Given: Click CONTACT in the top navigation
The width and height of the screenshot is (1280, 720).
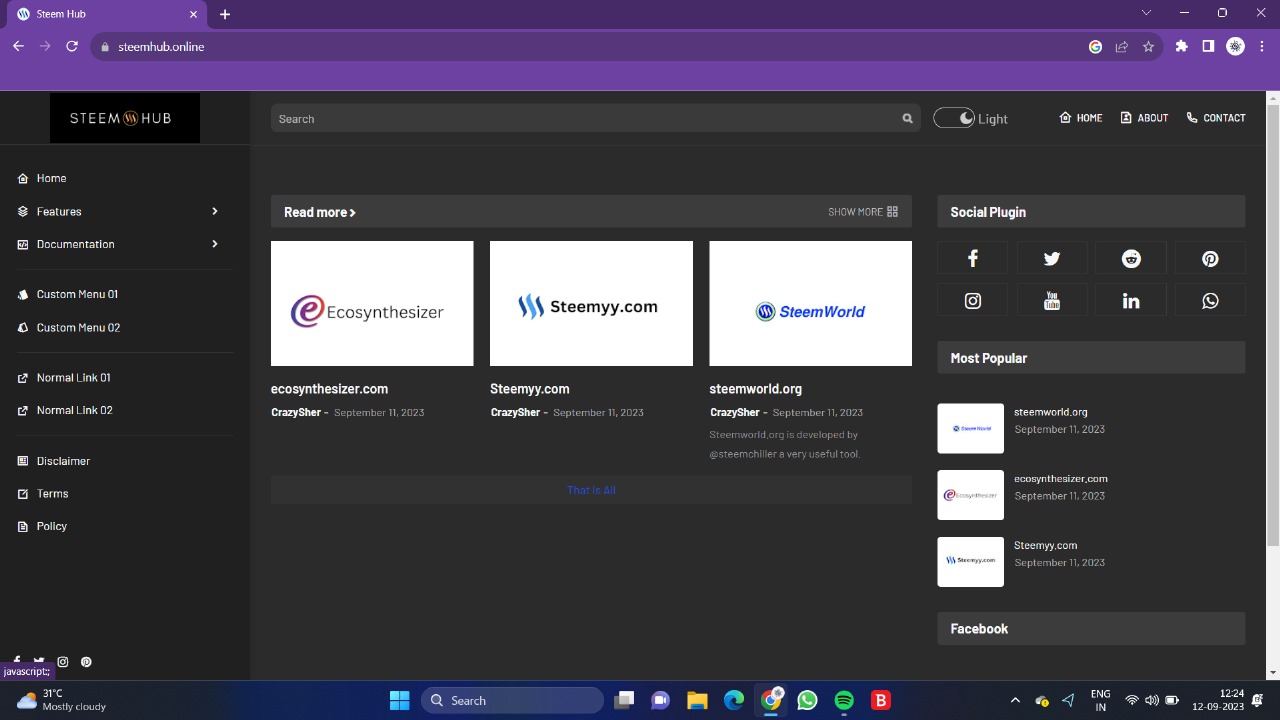Looking at the screenshot, I should tap(1216, 118).
